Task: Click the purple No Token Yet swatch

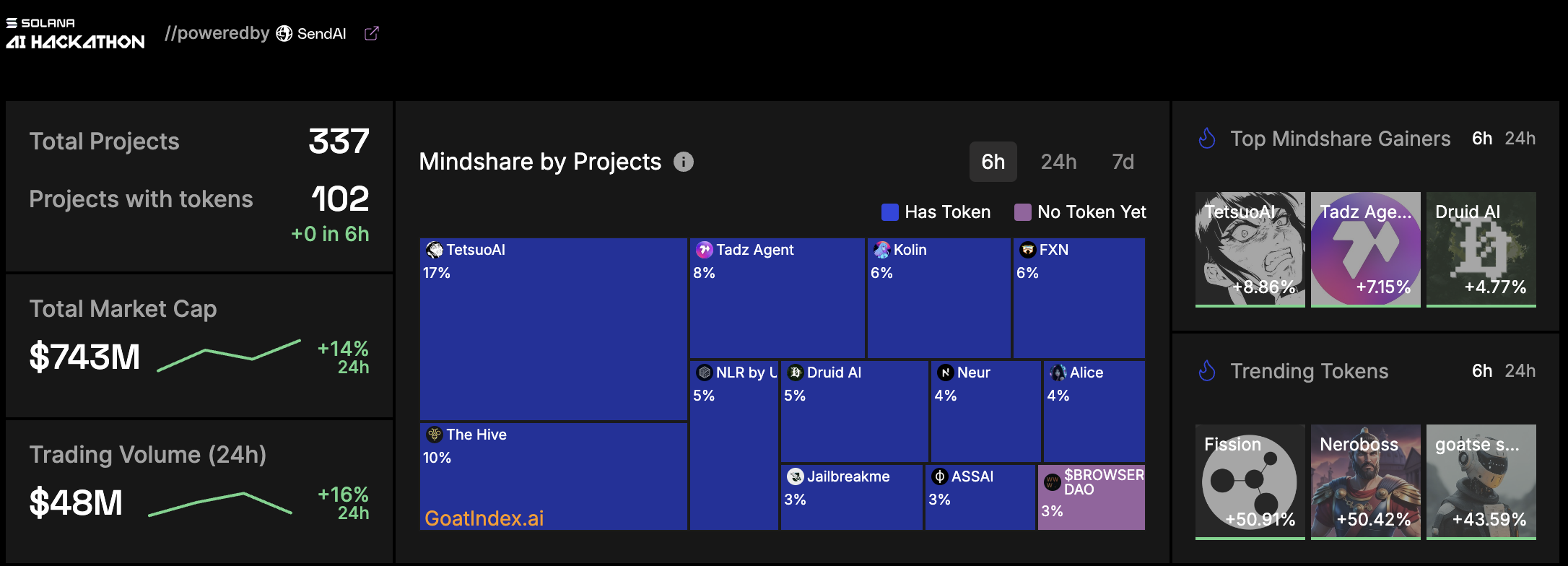Action: point(1022,212)
